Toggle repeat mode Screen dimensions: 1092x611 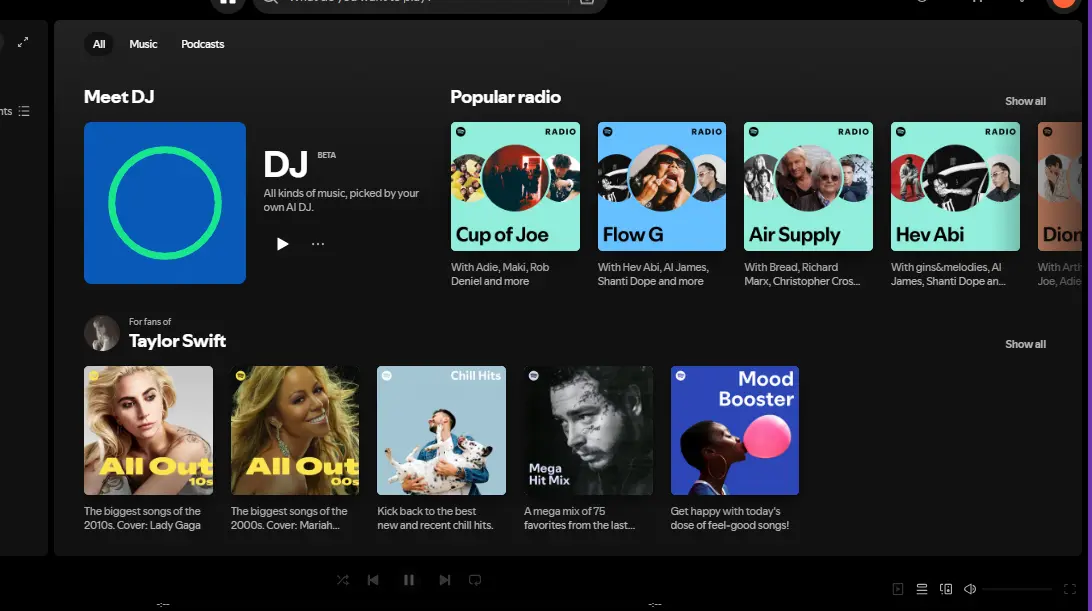tap(475, 580)
